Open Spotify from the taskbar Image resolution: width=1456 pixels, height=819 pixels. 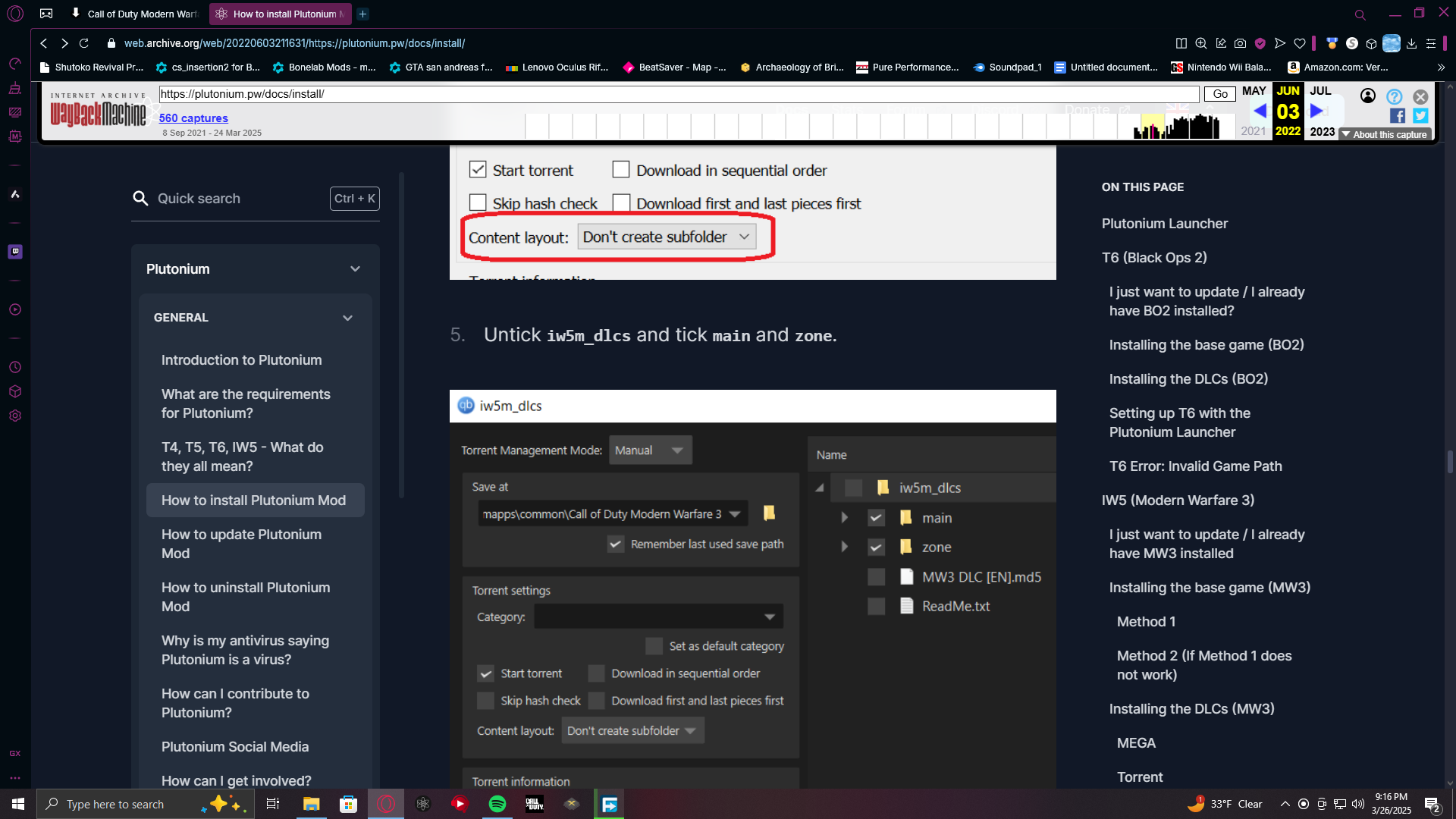coord(497,804)
